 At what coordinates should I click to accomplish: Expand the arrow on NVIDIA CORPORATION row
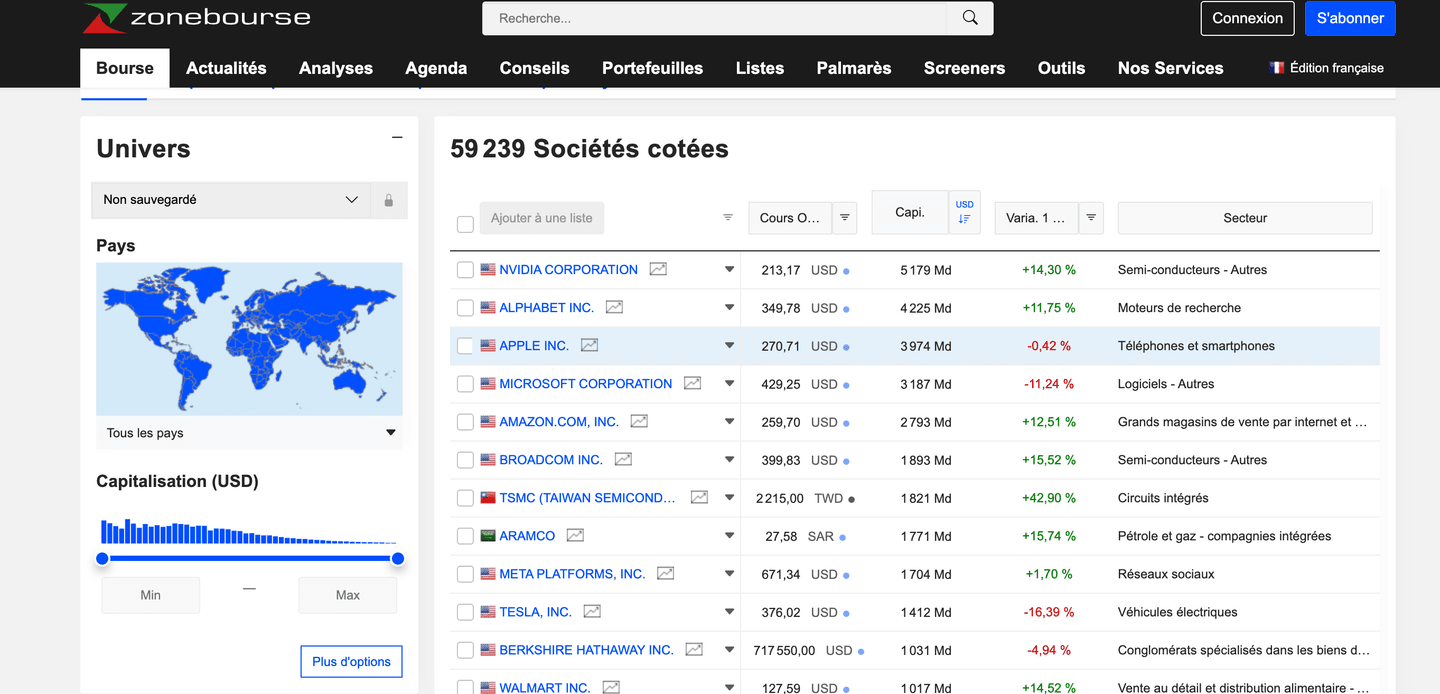coord(729,269)
